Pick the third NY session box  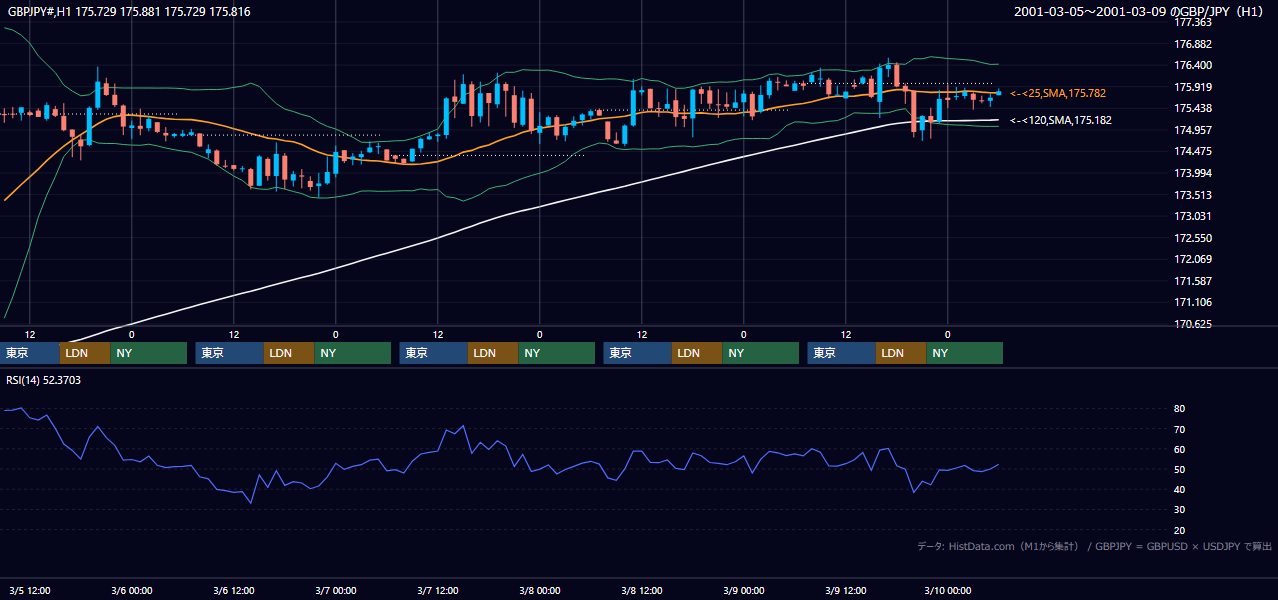point(557,353)
